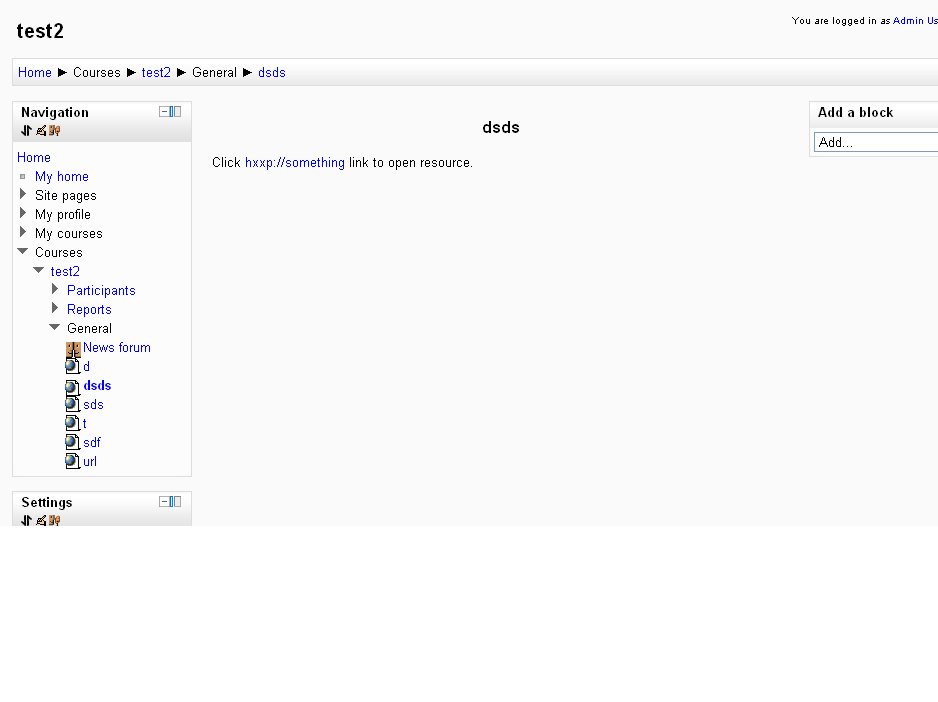938x702 pixels.
Task: Collapse the Courses node
Action: click(23, 251)
